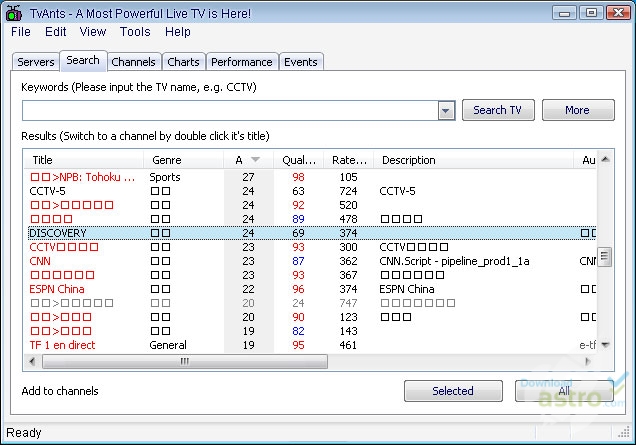
Task: Sort results by Genre column header
Action: (x=183, y=160)
